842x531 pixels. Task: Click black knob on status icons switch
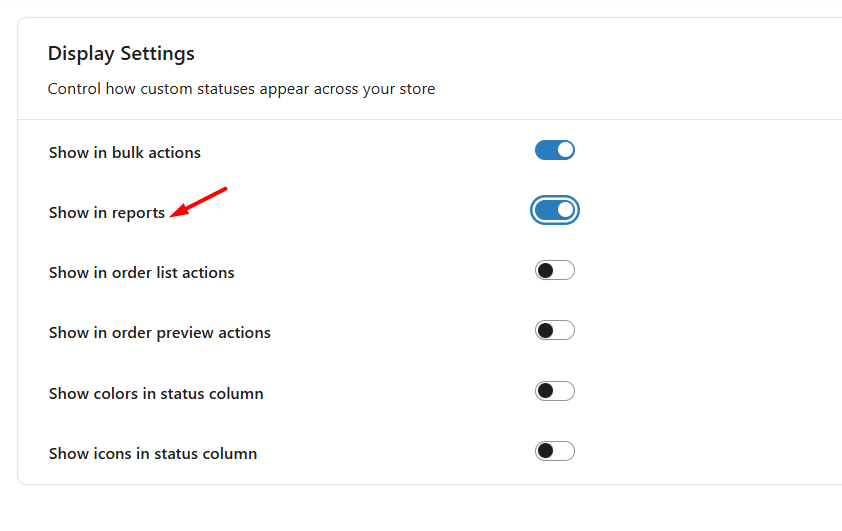pos(546,451)
